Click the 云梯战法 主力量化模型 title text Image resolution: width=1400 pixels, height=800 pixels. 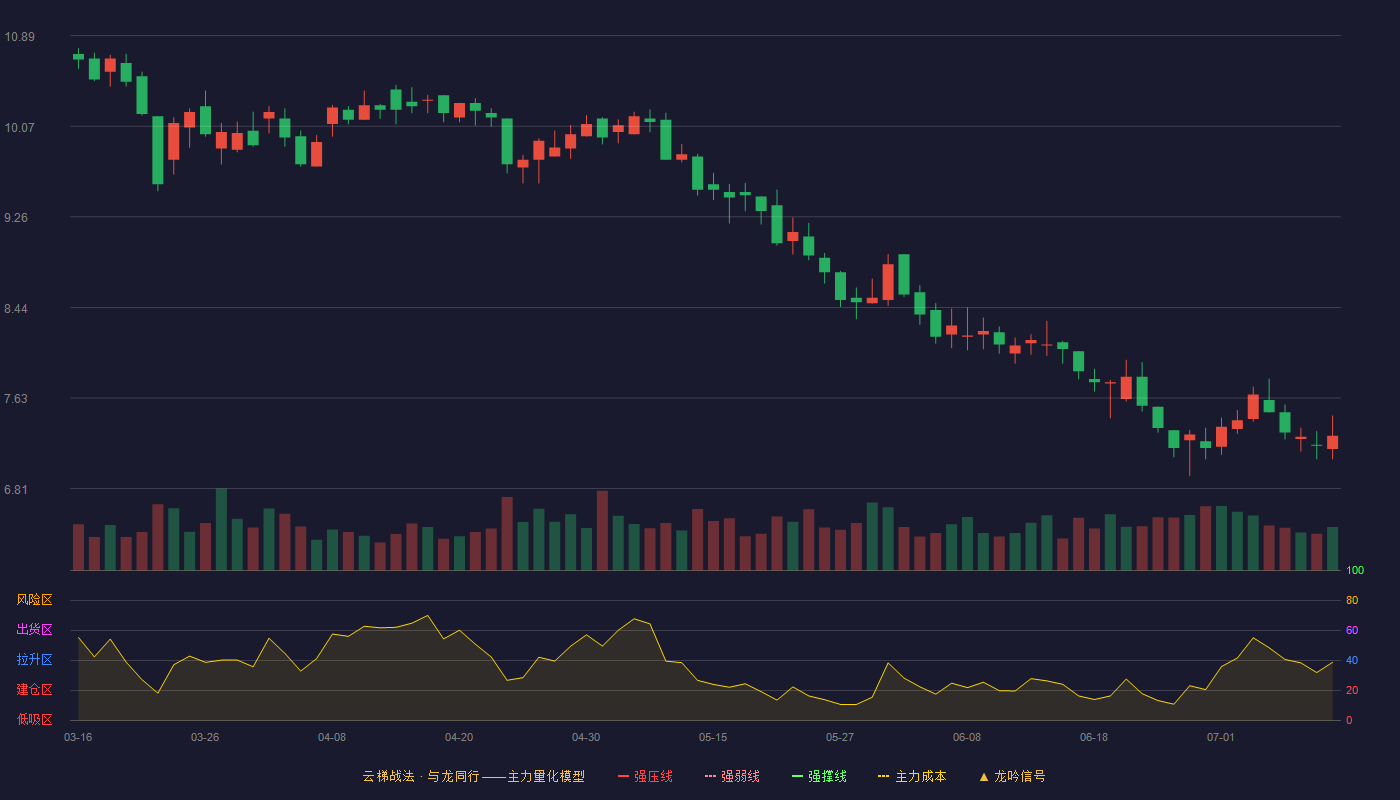click(473, 776)
